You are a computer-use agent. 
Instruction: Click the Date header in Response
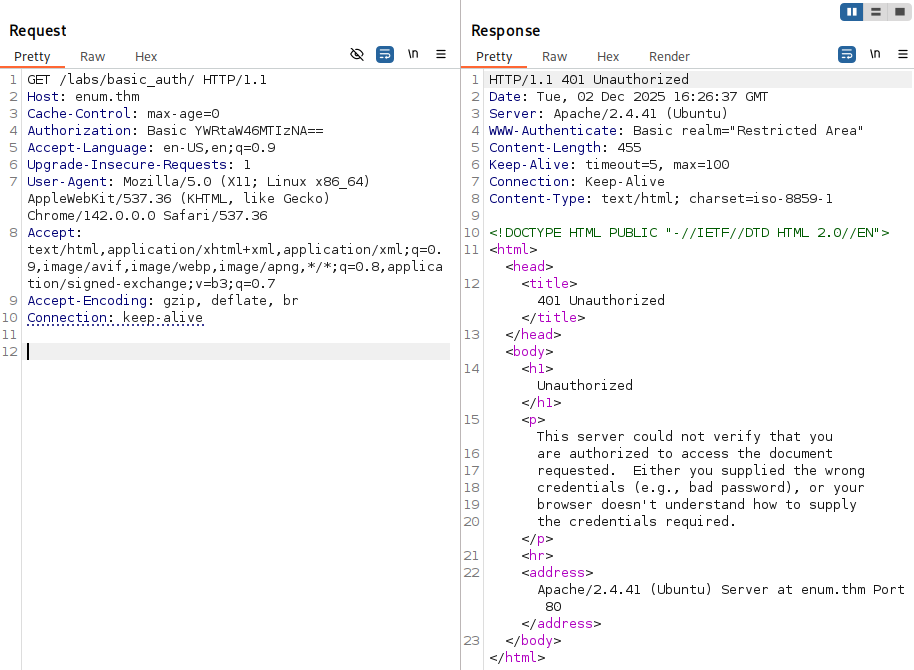pos(628,96)
